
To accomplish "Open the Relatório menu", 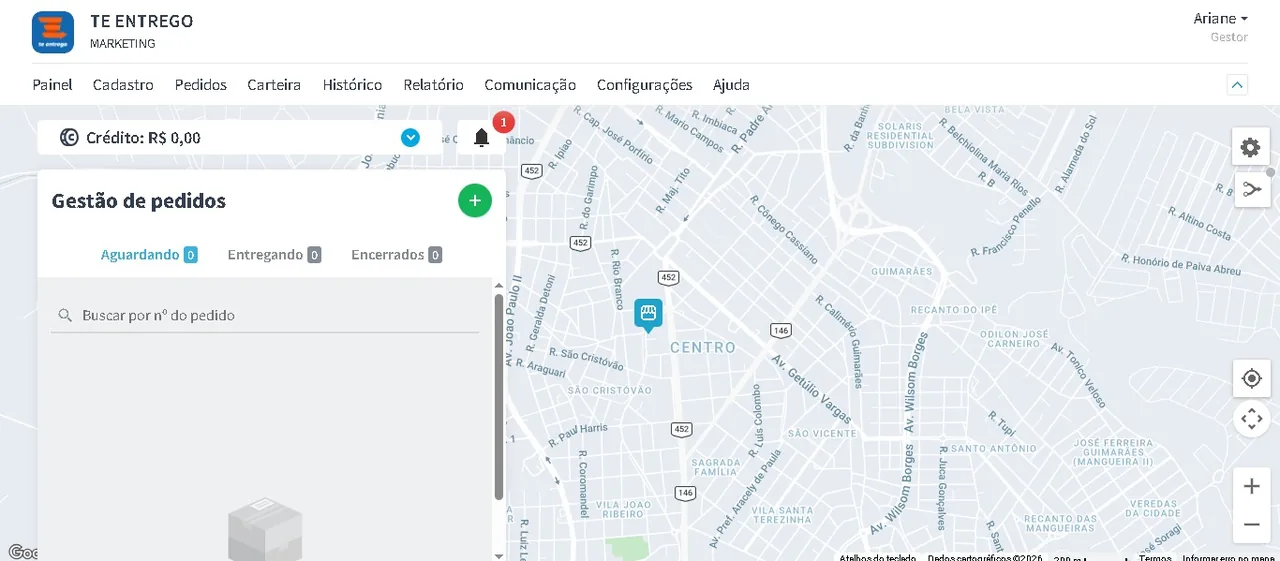I will coord(433,85).
